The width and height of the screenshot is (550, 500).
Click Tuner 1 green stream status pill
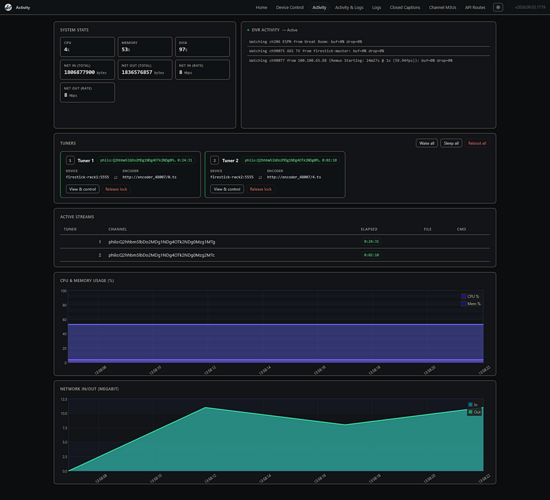click(146, 160)
